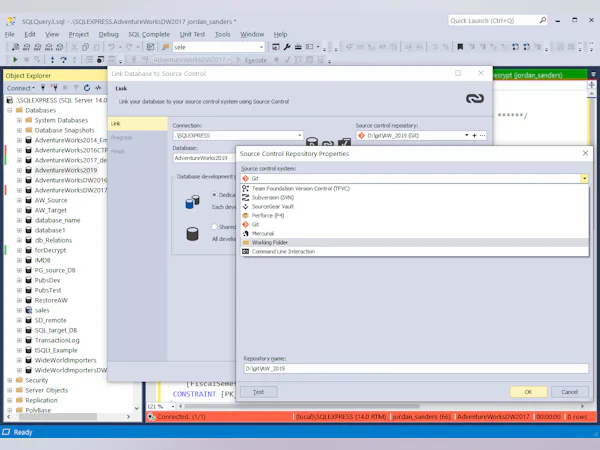This screenshot has height=450, width=600.
Task: Click the Refresh icon in Object Explorer
Action: click(x=87, y=88)
